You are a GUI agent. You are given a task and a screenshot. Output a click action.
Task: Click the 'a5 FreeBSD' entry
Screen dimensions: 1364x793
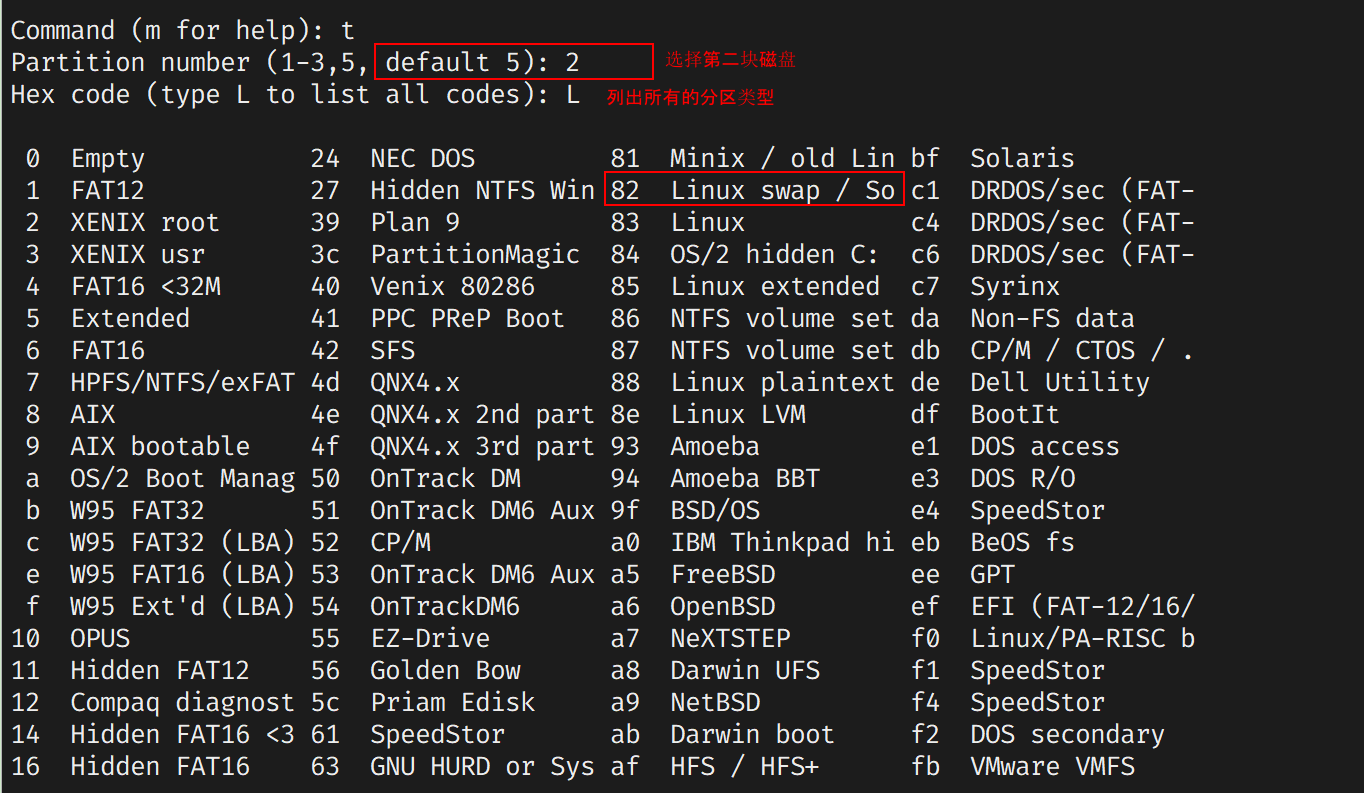pyautogui.click(x=693, y=574)
